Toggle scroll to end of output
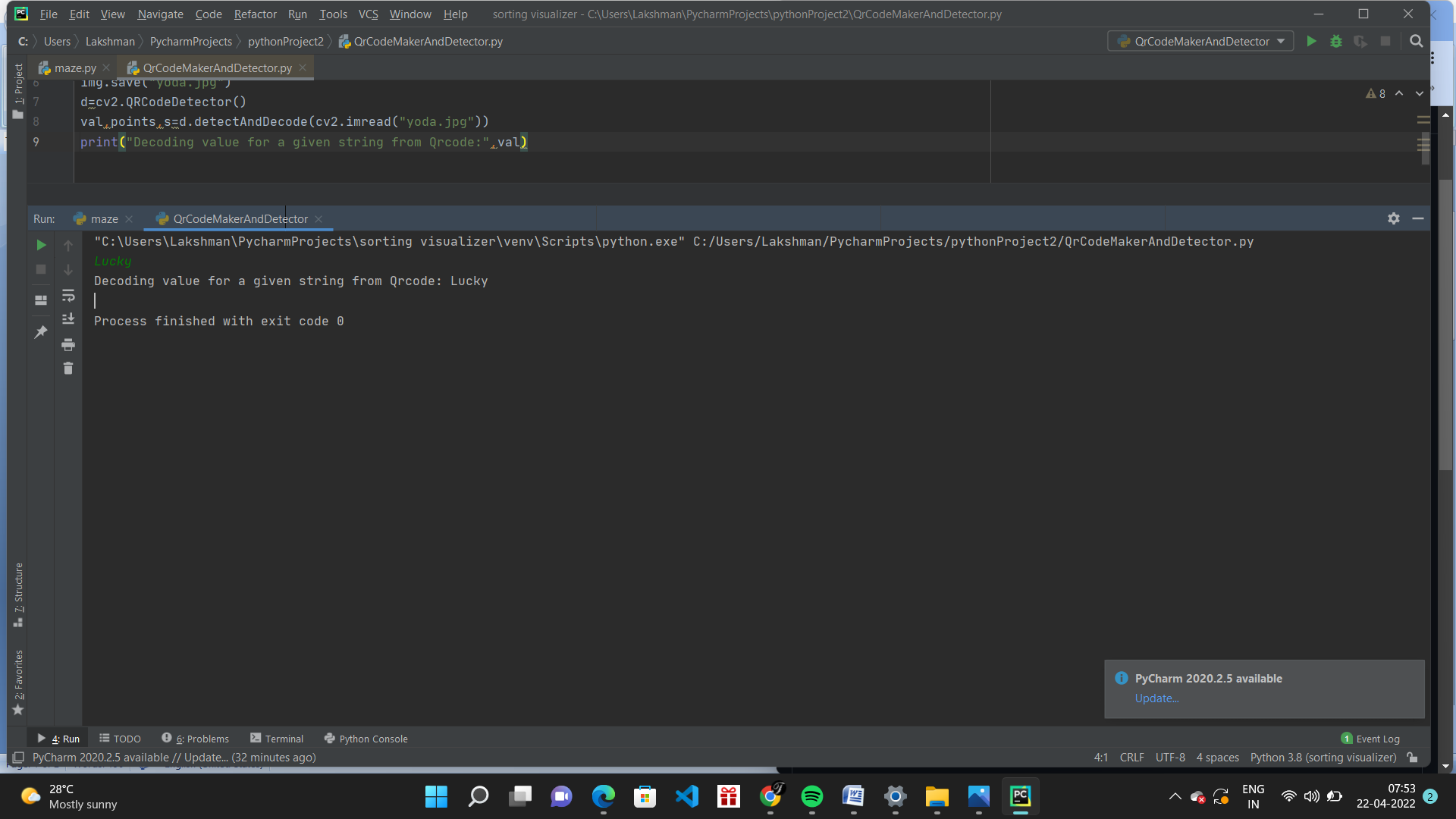The height and width of the screenshot is (819, 1456). click(x=68, y=319)
